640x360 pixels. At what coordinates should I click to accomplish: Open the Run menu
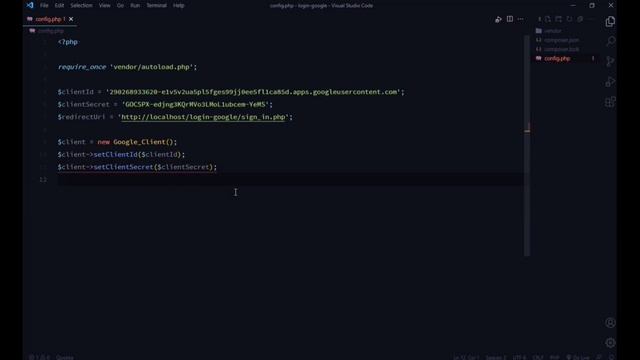point(135,6)
